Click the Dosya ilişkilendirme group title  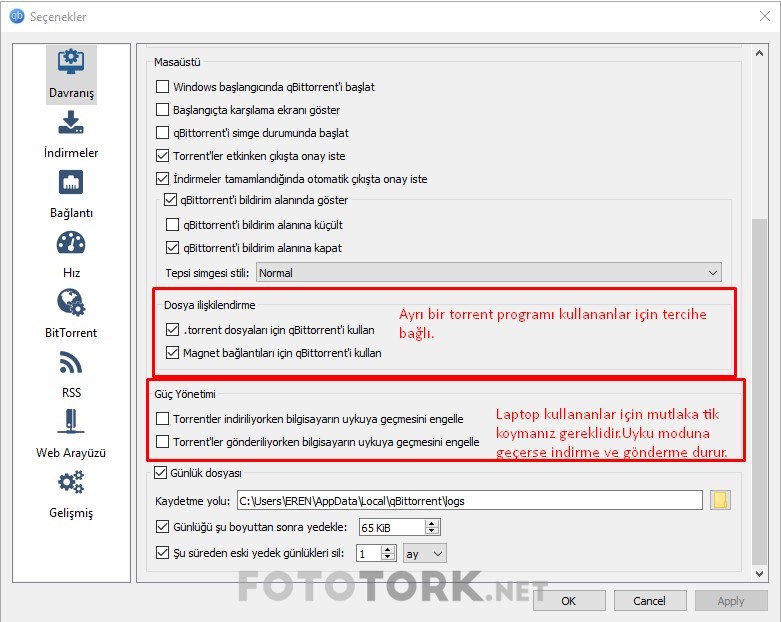click(210, 305)
